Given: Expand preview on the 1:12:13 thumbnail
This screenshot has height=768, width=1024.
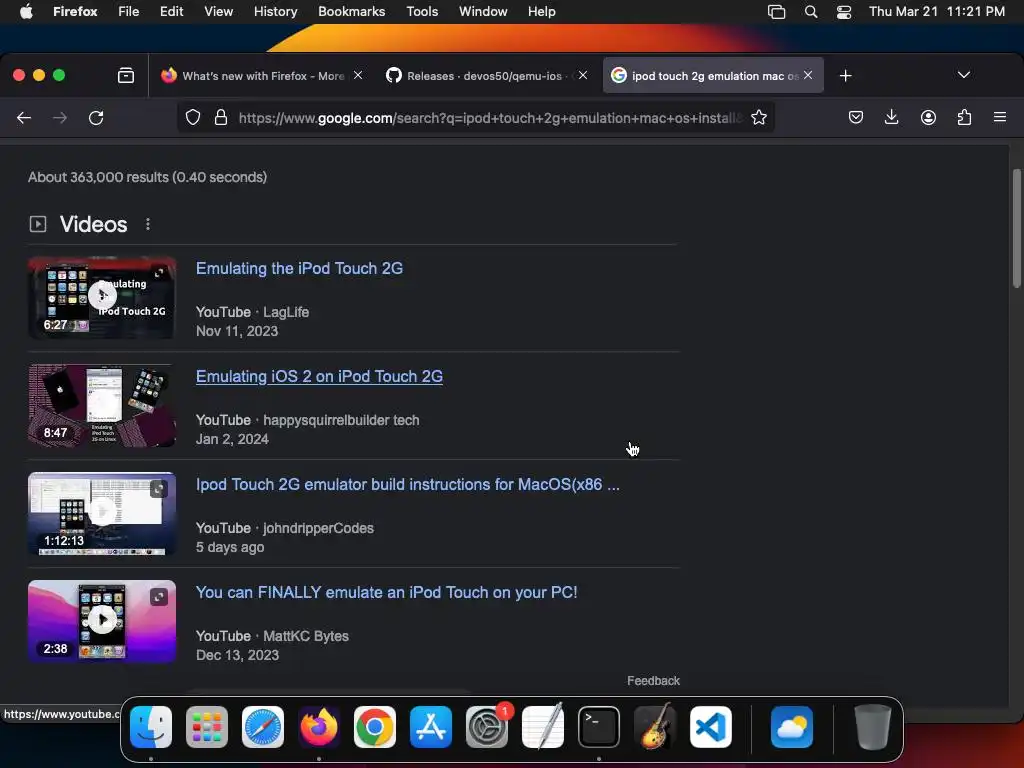Looking at the screenshot, I should [159, 488].
